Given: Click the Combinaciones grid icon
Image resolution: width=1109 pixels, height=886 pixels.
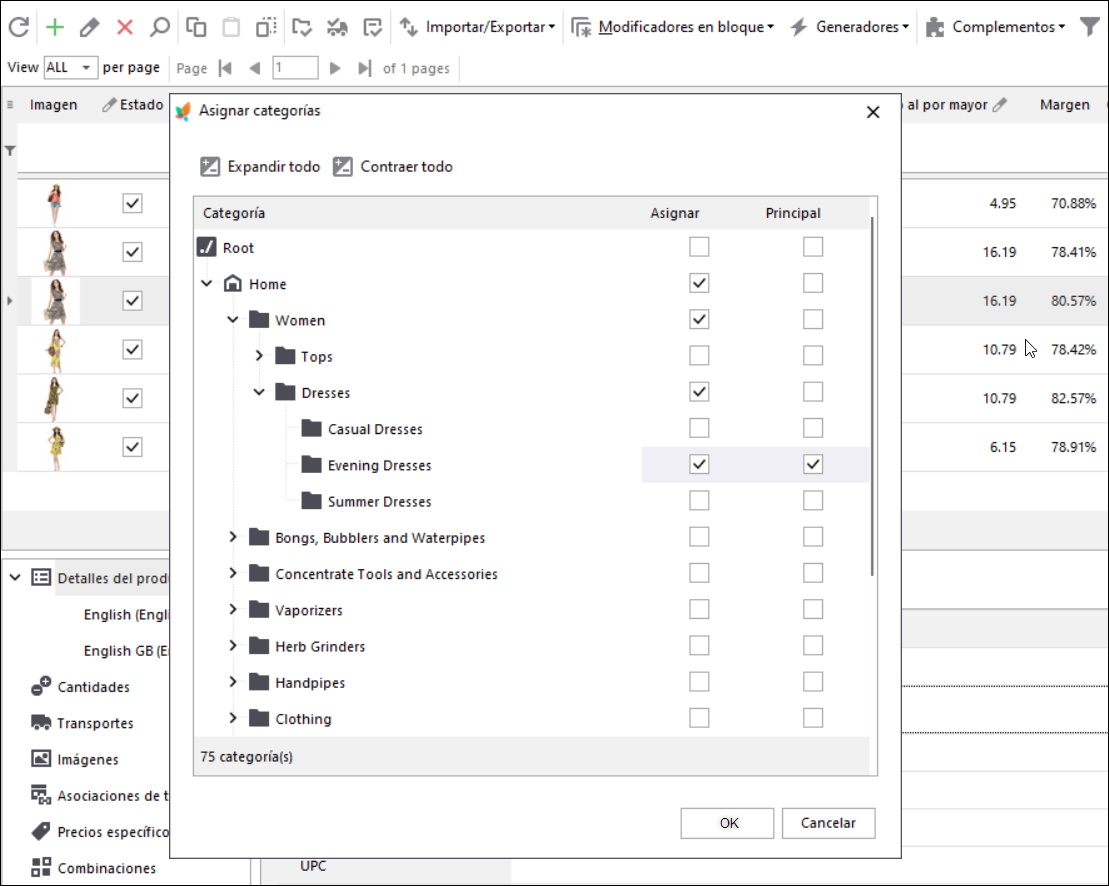Looking at the screenshot, I should (41, 867).
